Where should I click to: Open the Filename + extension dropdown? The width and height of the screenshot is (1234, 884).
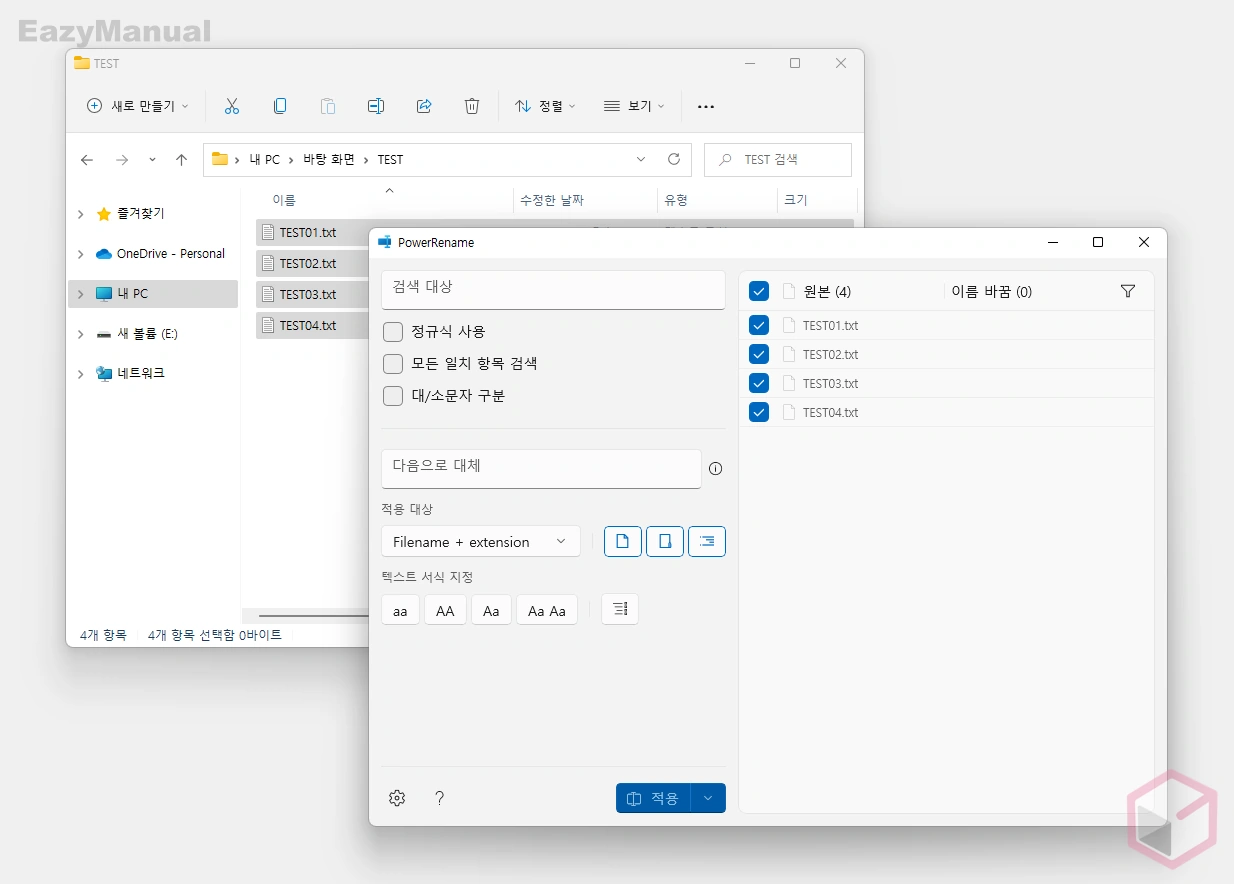pos(480,542)
